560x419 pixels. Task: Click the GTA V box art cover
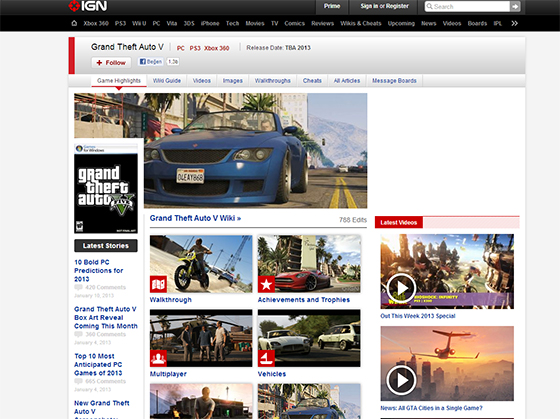[x=106, y=189]
